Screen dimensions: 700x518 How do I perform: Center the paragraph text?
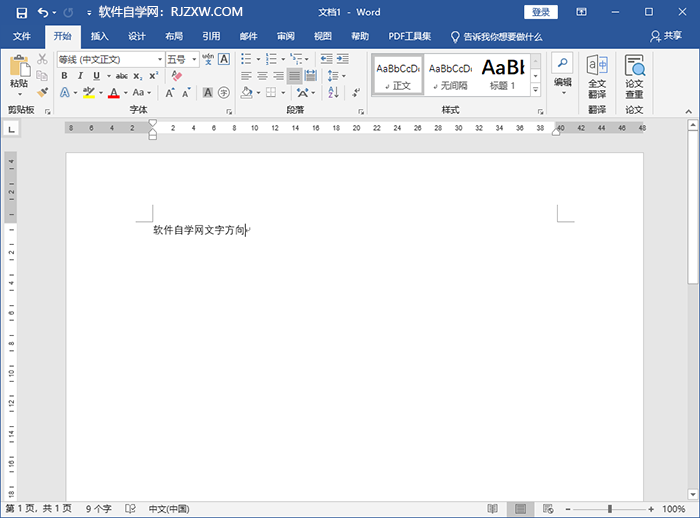pyautogui.click(x=262, y=76)
